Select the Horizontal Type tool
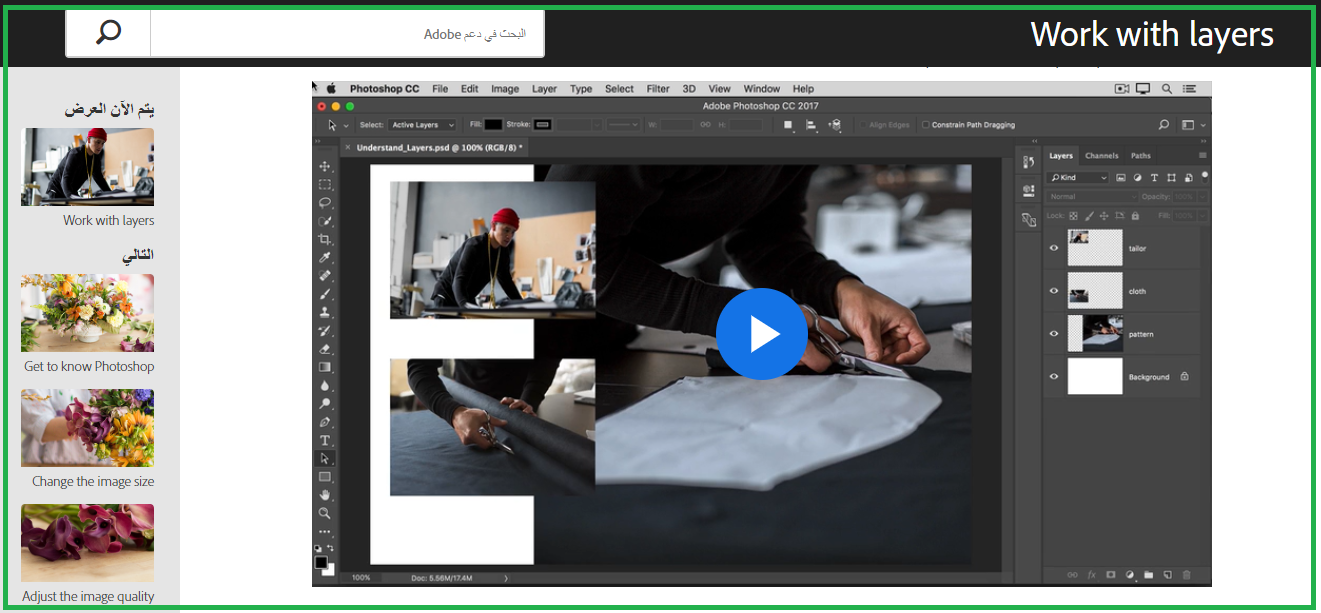 [x=324, y=440]
